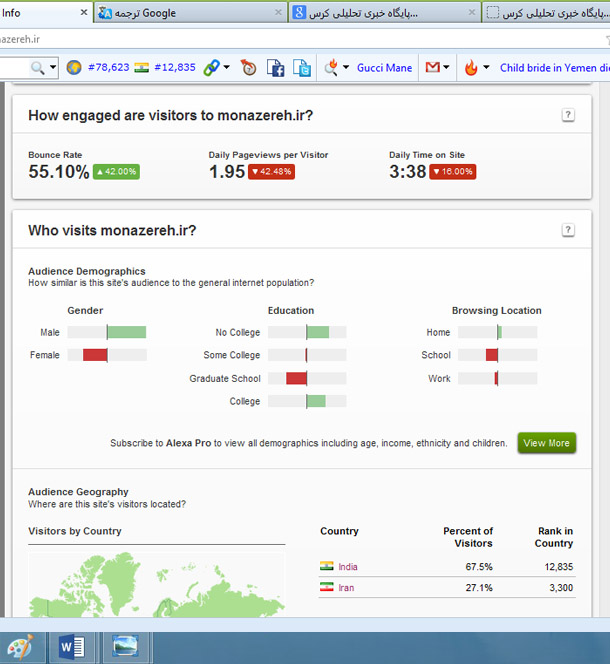Screen dimensions: 610x664
Task: Click the hot searches magnifier flame icon
Action: [x=331, y=67]
